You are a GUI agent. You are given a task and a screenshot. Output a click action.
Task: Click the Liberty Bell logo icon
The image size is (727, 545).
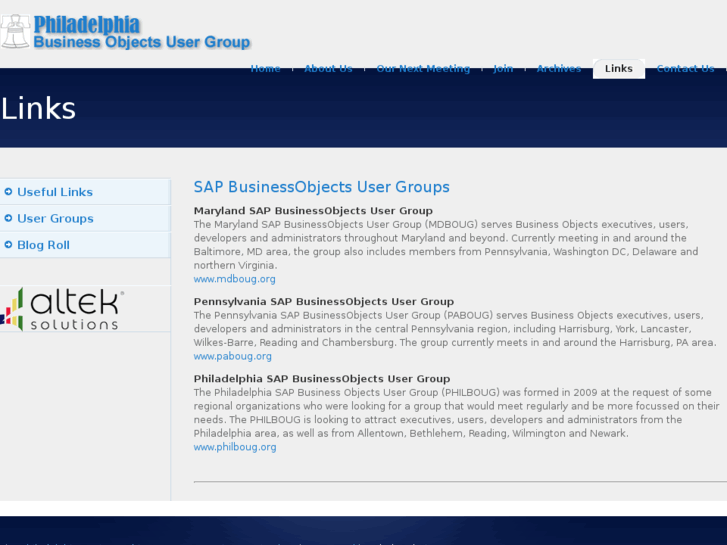click(x=15, y=31)
